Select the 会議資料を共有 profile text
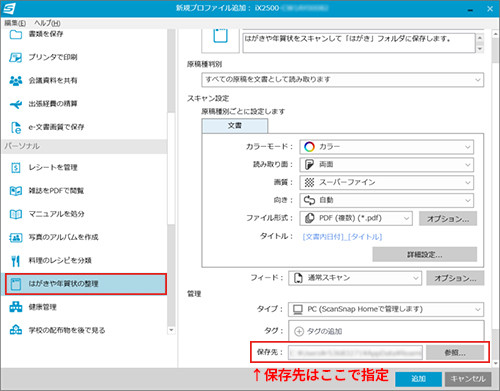The image size is (500, 391). pos(53,80)
